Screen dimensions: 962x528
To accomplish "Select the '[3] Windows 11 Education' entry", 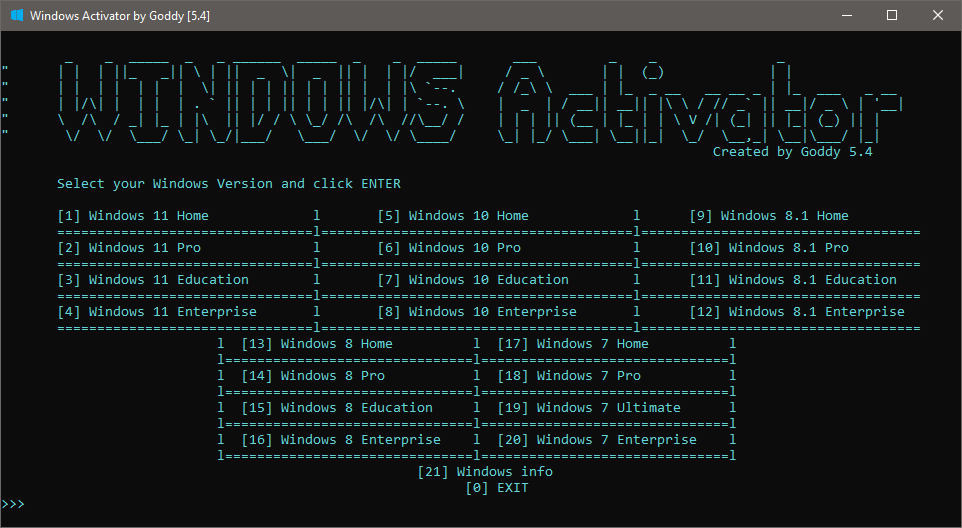I will [153, 280].
